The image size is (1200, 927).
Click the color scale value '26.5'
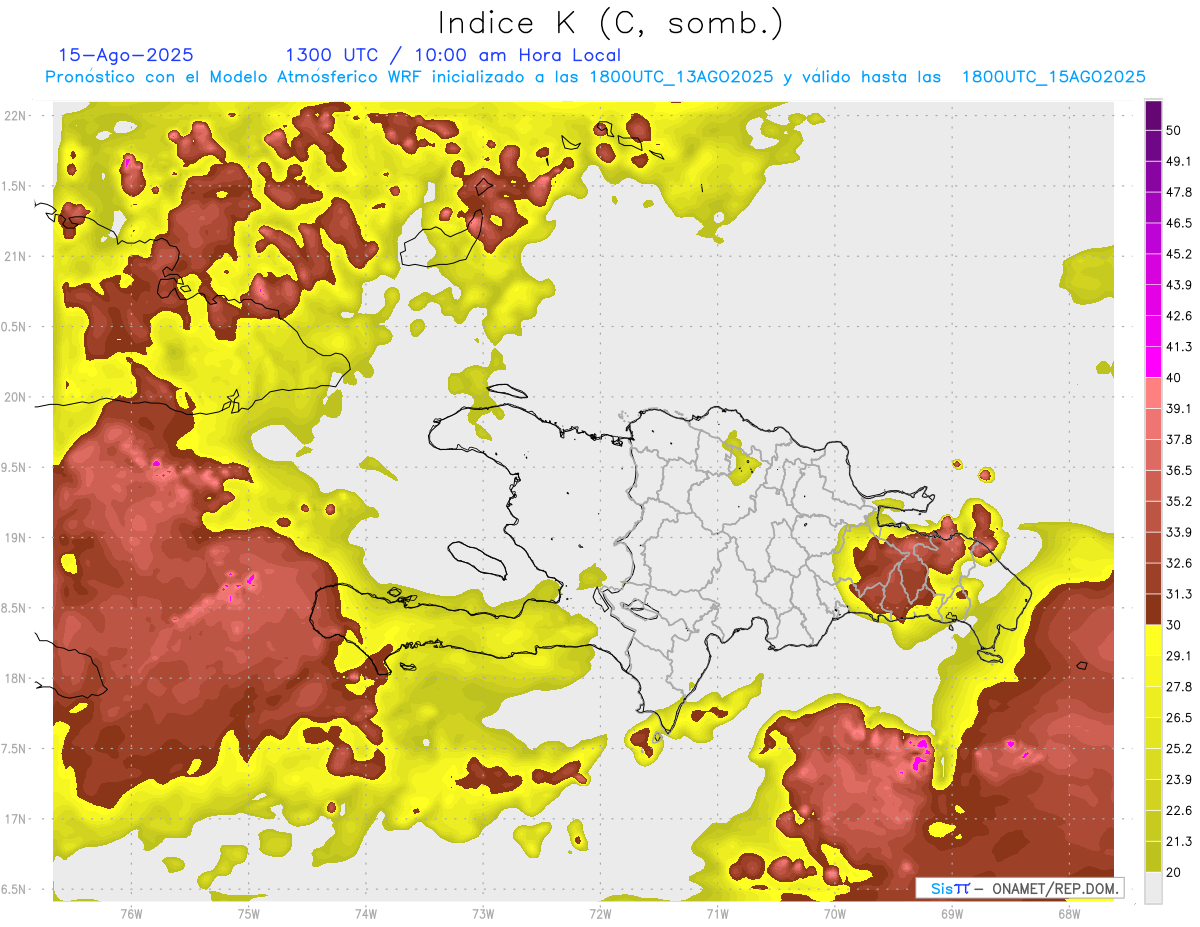click(x=1179, y=718)
